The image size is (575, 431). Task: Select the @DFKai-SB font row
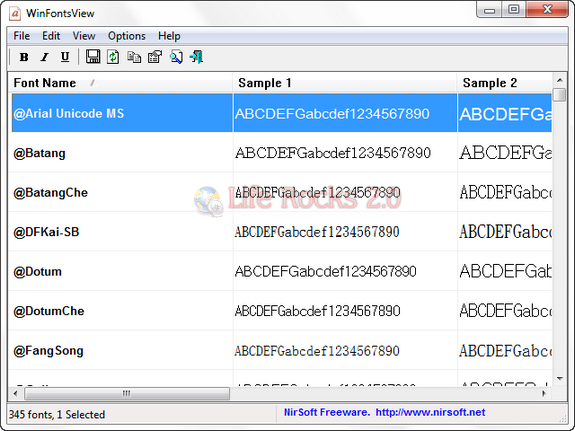[x=281, y=232]
